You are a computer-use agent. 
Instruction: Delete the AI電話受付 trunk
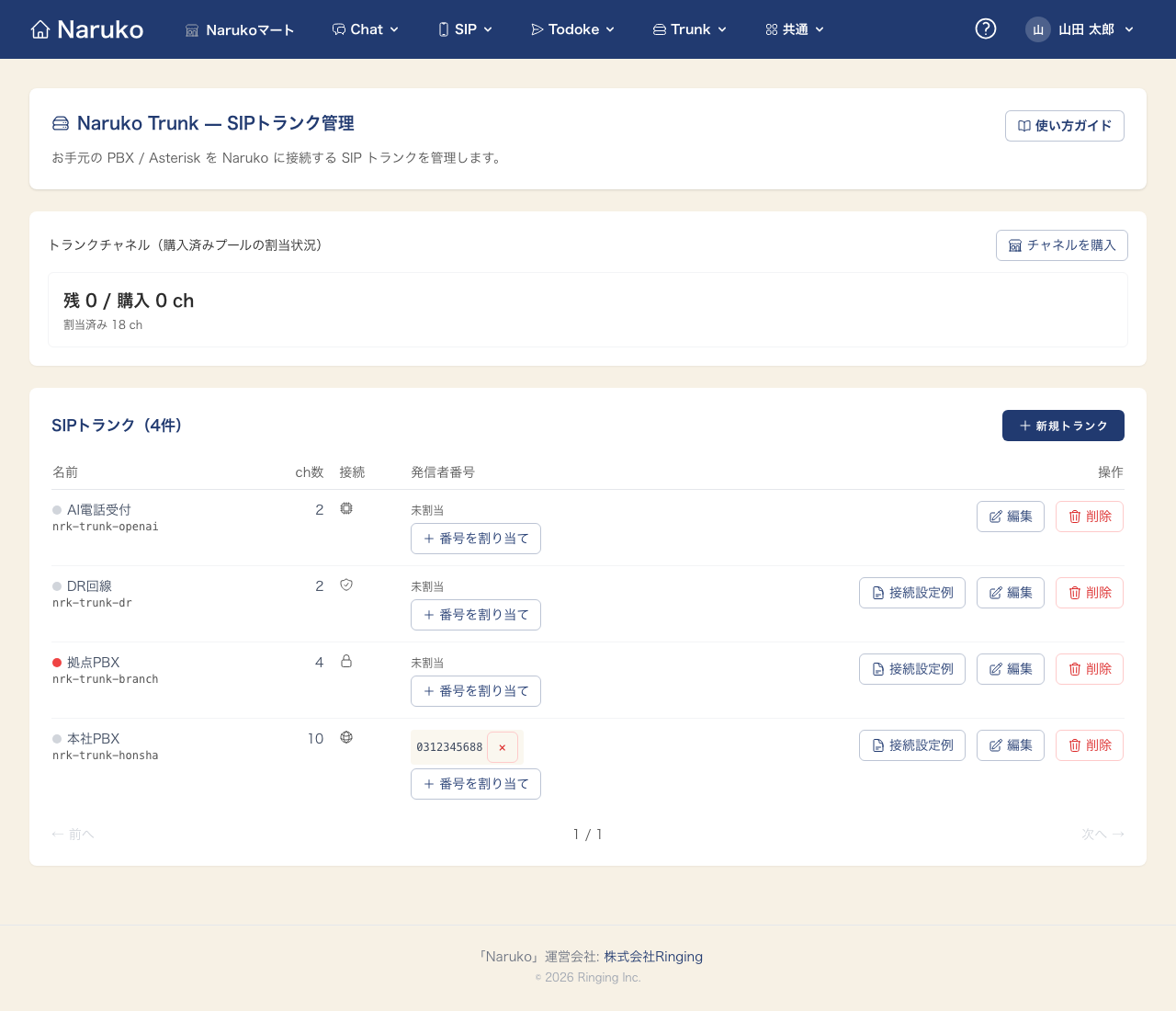coord(1090,517)
